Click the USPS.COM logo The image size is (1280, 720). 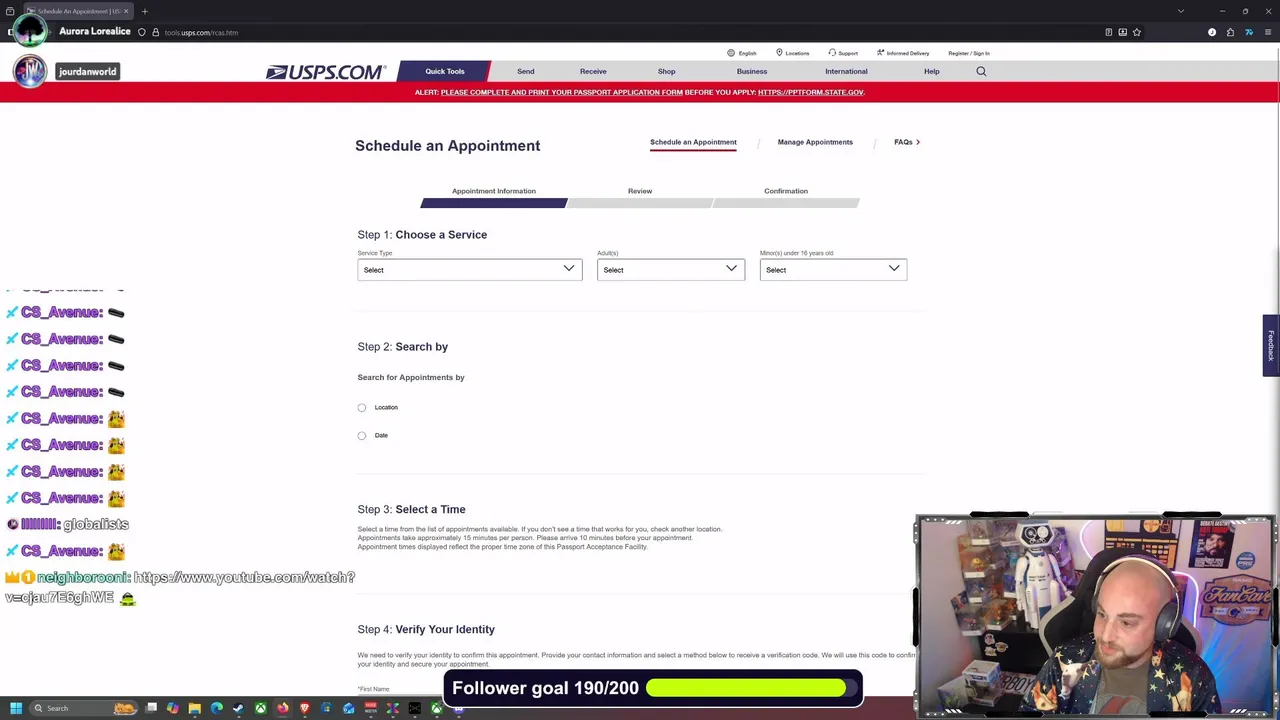click(325, 72)
